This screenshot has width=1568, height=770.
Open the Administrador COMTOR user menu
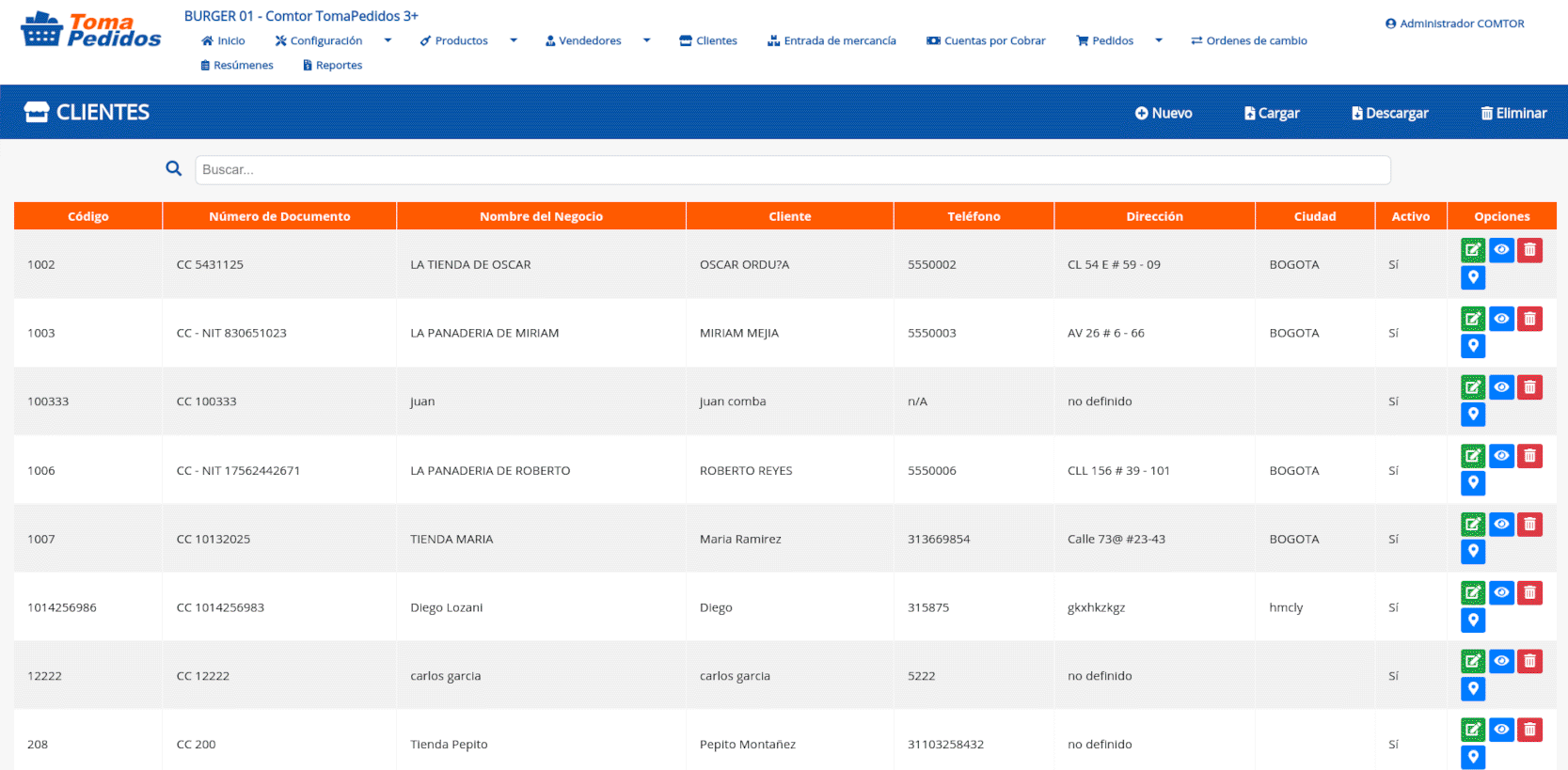(x=1455, y=24)
